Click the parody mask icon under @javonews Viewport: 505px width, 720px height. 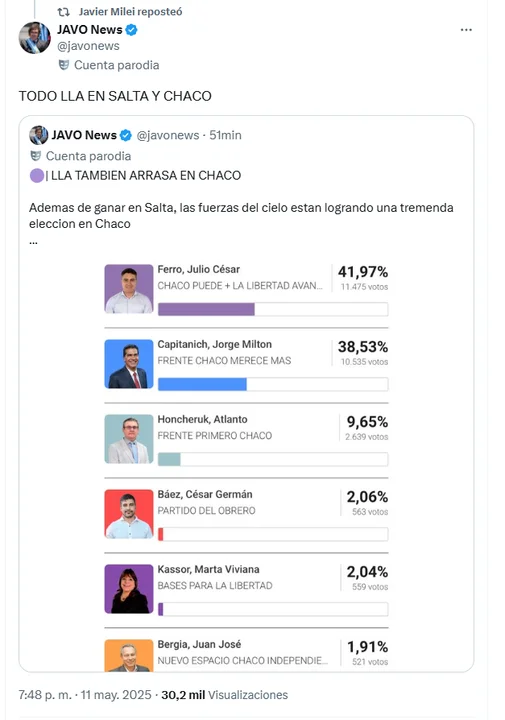click(x=64, y=65)
